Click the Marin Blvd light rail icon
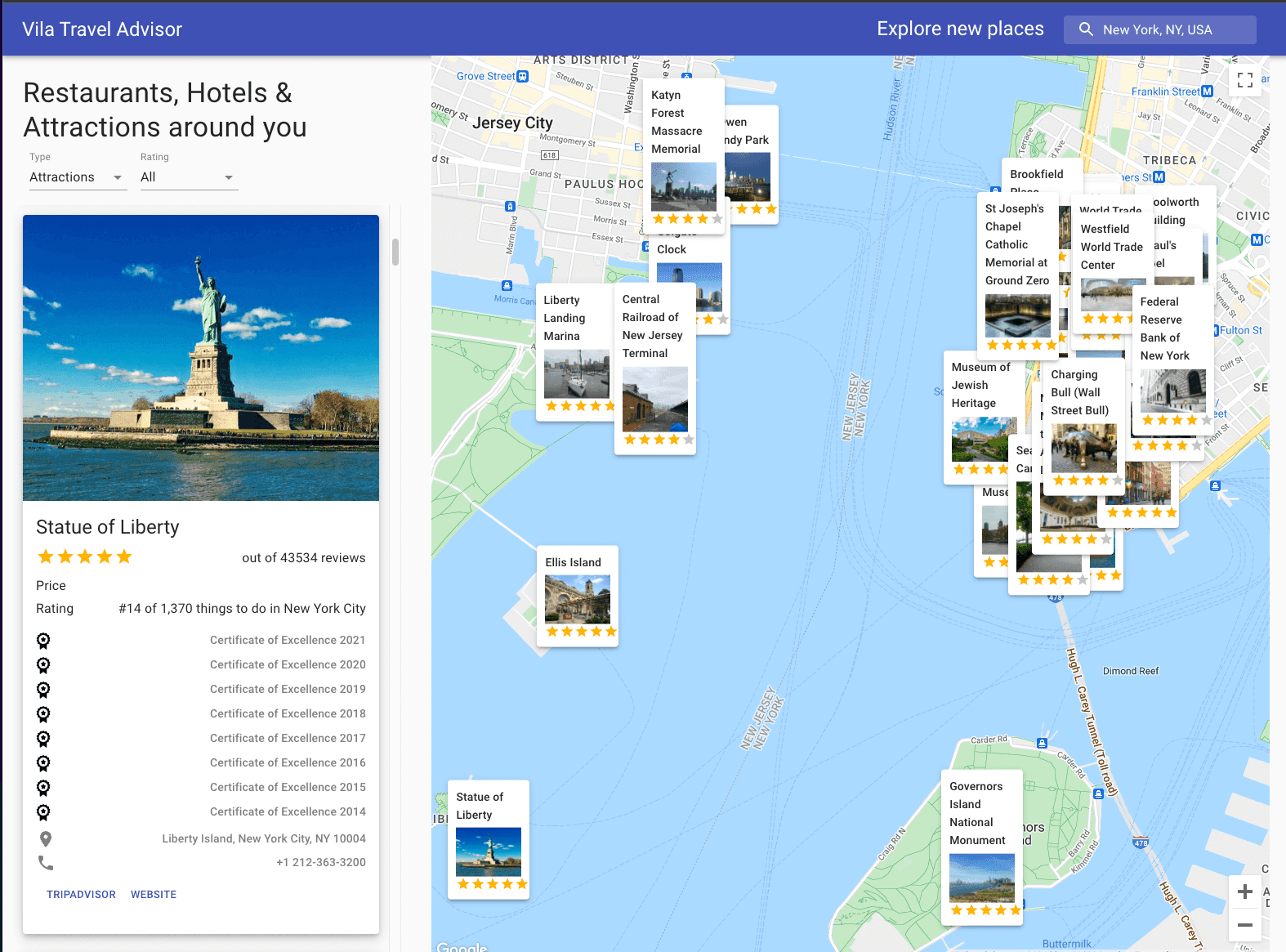Viewport: 1286px width, 952px height. pyautogui.click(x=510, y=207)
